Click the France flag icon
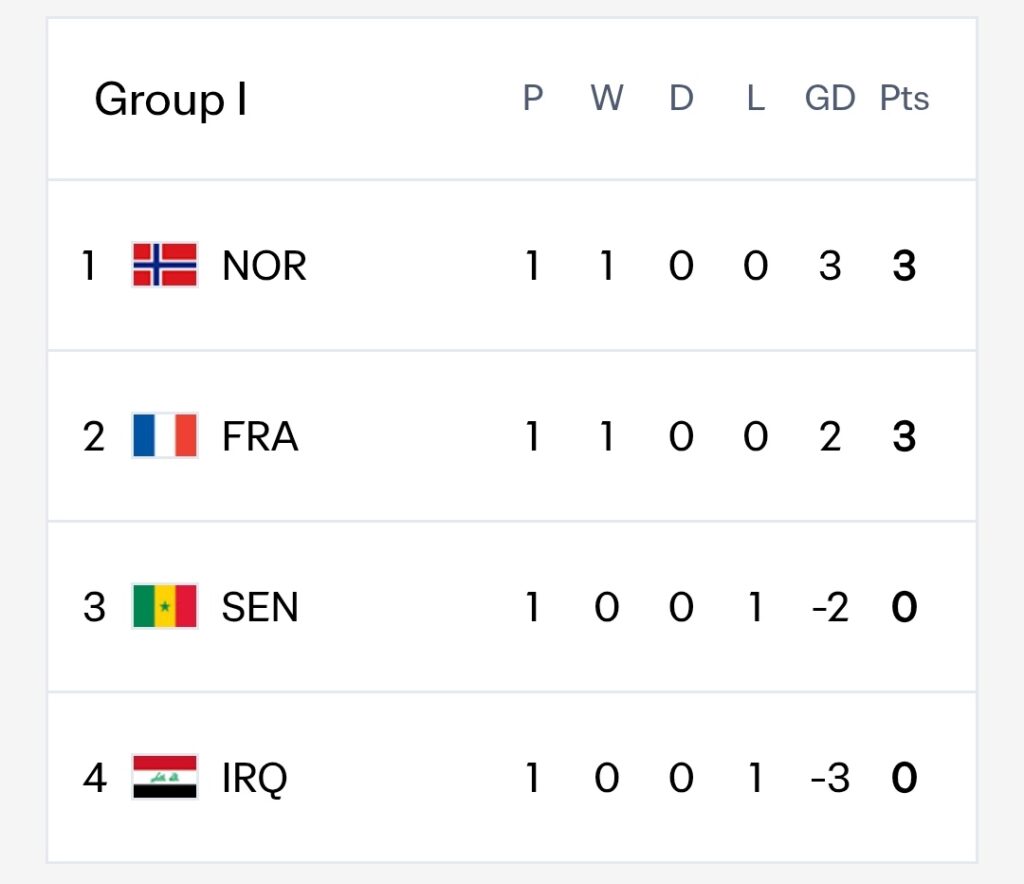The width and height of the screenshot is (1024, 884). (x=165, y=435)
